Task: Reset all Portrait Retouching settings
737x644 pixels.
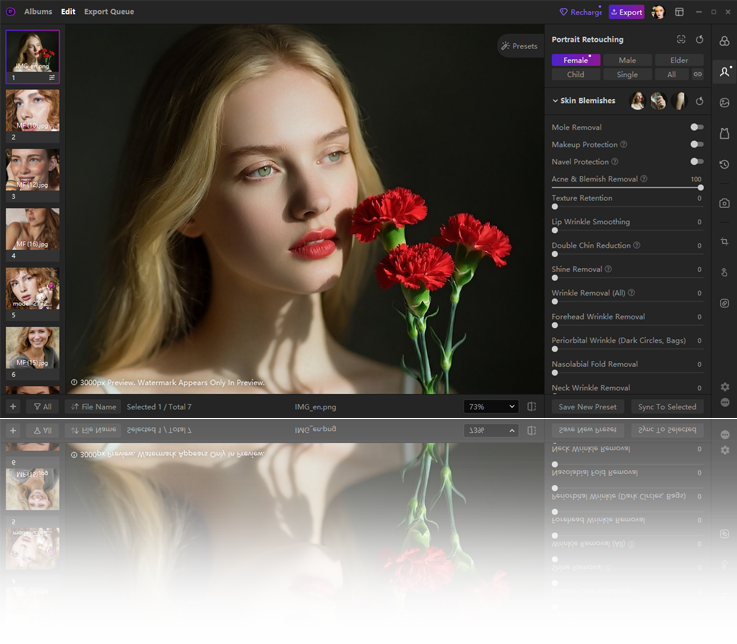Action: [699, 39]
